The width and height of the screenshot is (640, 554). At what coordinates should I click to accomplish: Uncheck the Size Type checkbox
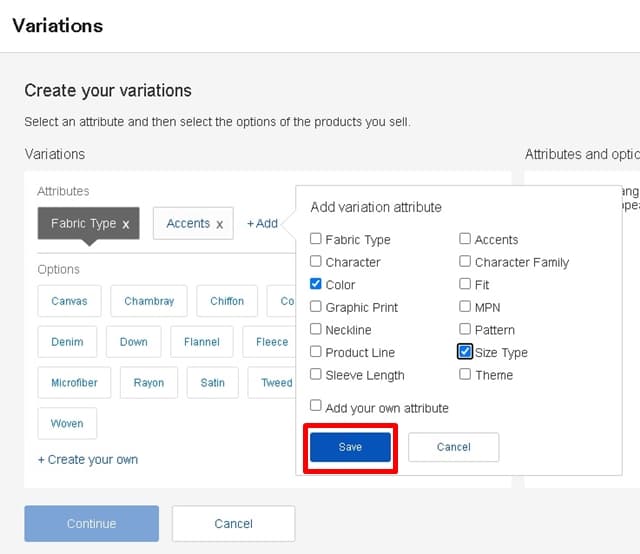tap(465, 352)
